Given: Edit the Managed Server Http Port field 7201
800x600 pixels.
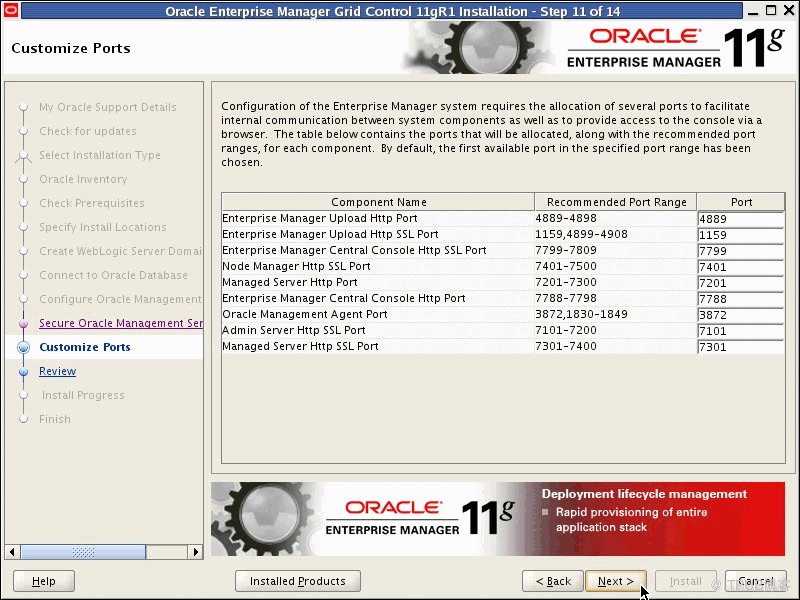Looking at the screenshot, I should click(x=741, y=283).
